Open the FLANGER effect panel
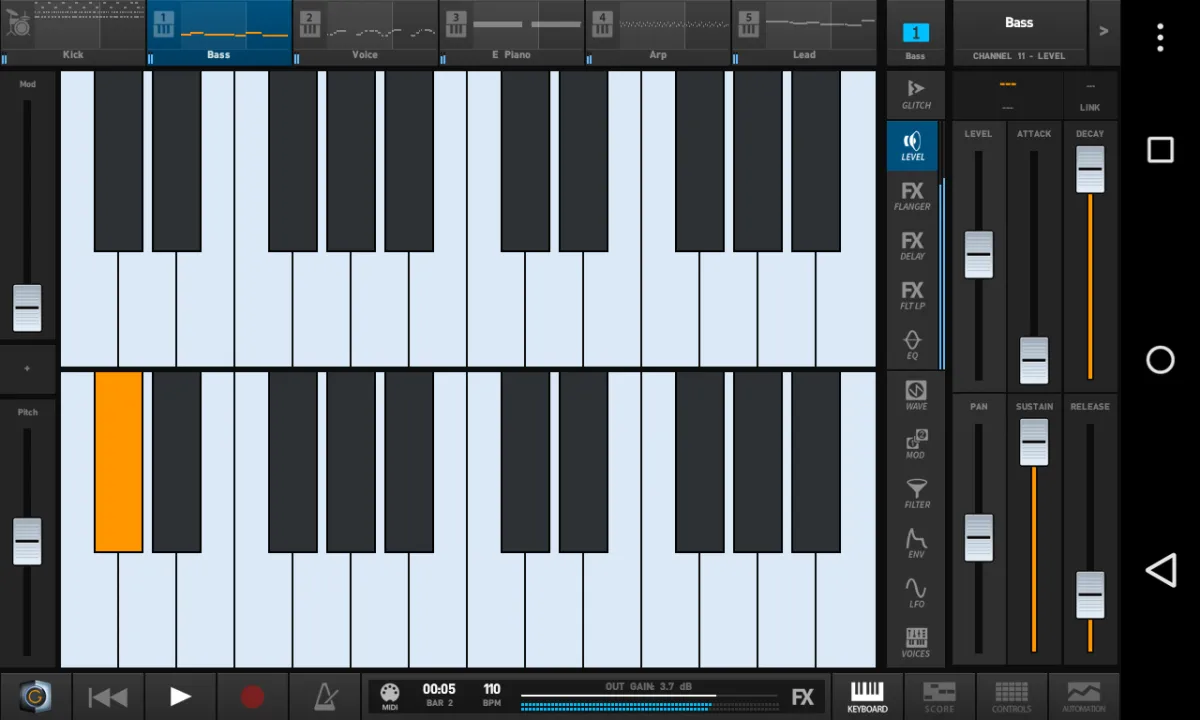The height and width of the screenshot is (720, 1200). [x=913, y=196]
